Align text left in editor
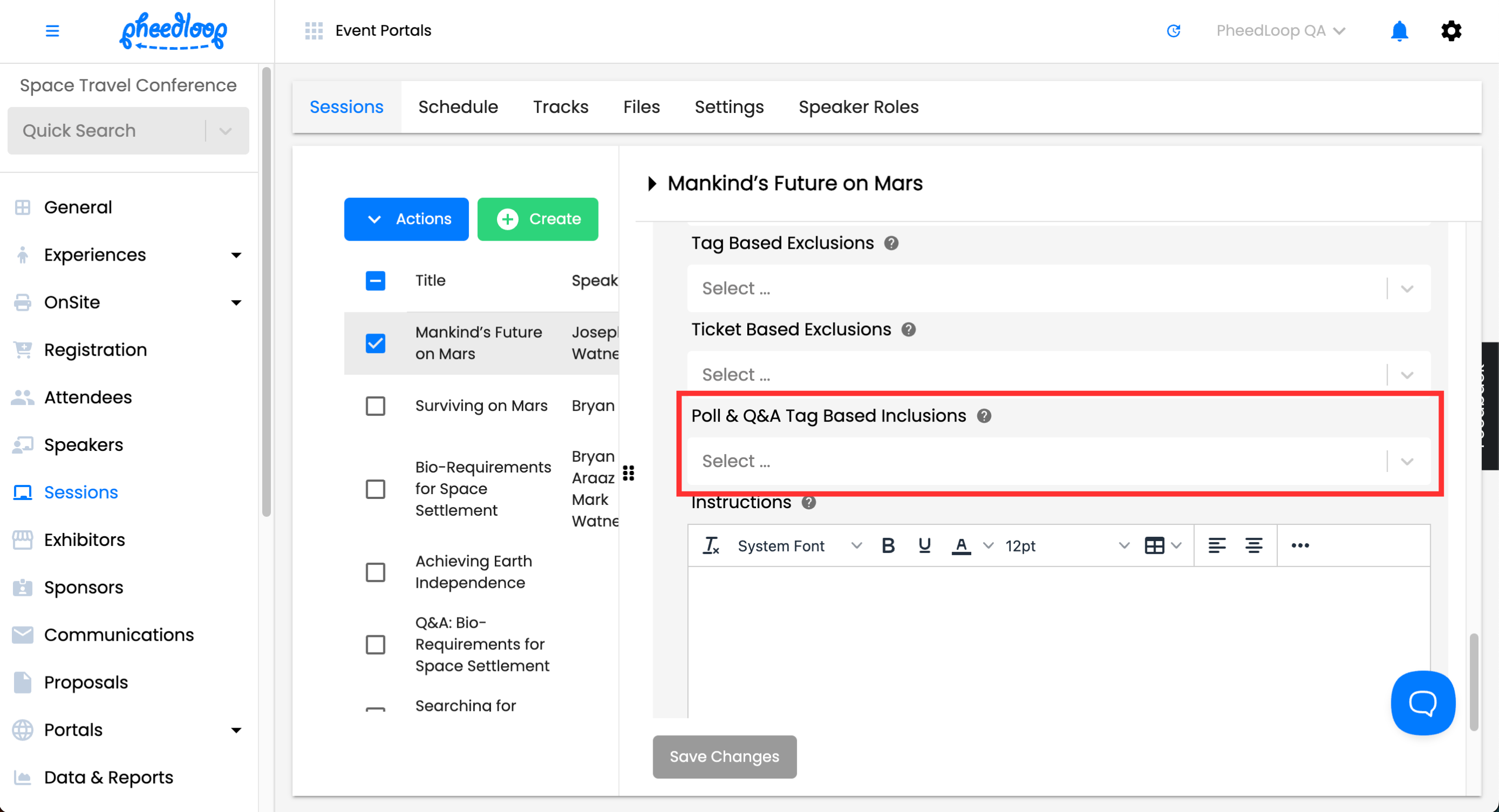The width and height of the screenshot is (1499, 812). 1216,545
